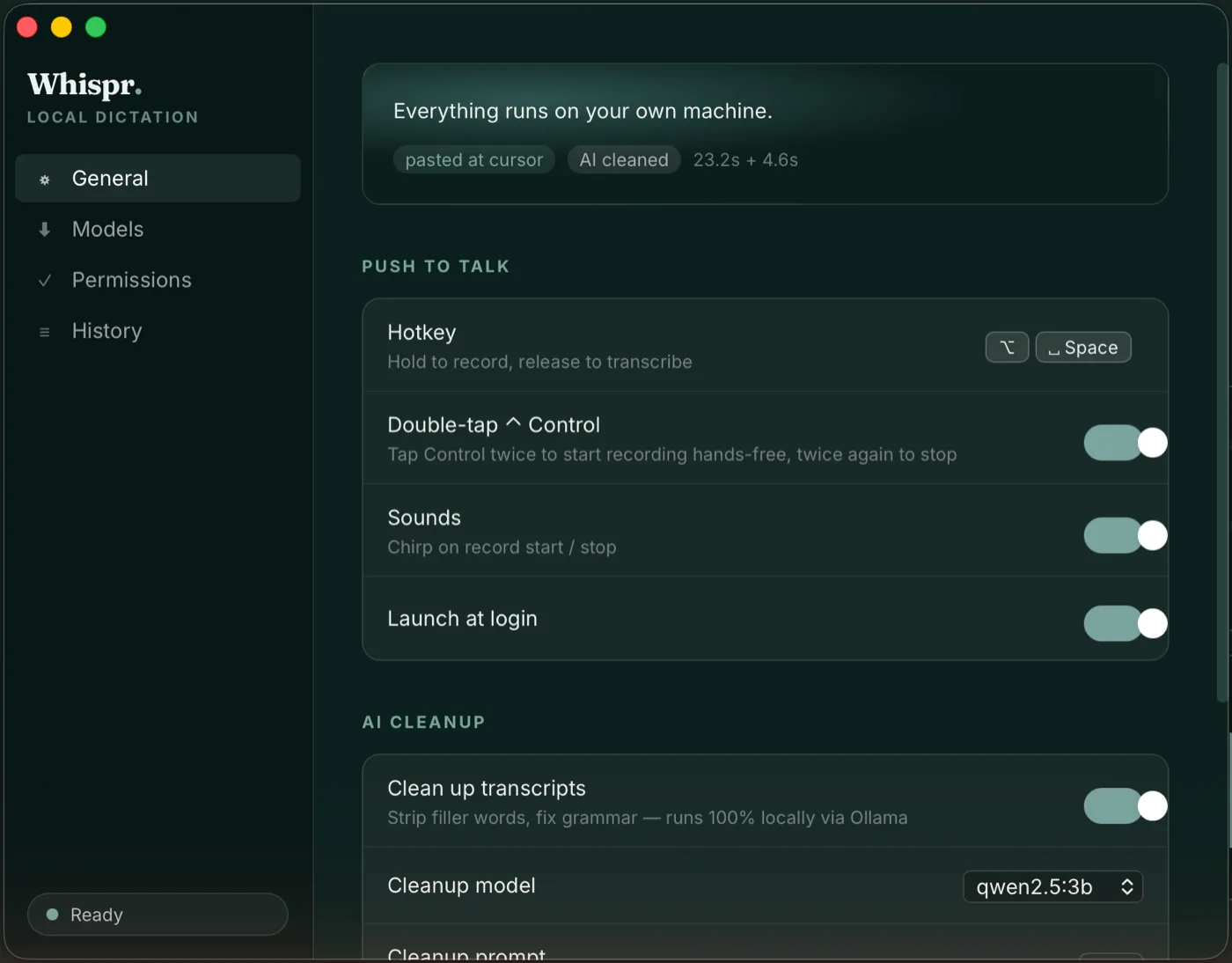Click 'Strip filler words, fix grammar' description
The width and height of the screenshot is (1232, 963).
click(648, 818)
